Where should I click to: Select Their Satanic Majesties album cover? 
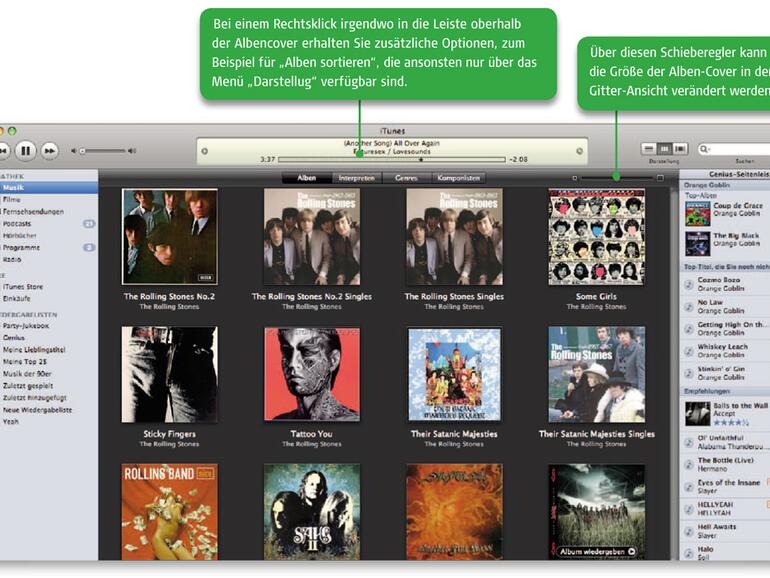click(454, 375)
